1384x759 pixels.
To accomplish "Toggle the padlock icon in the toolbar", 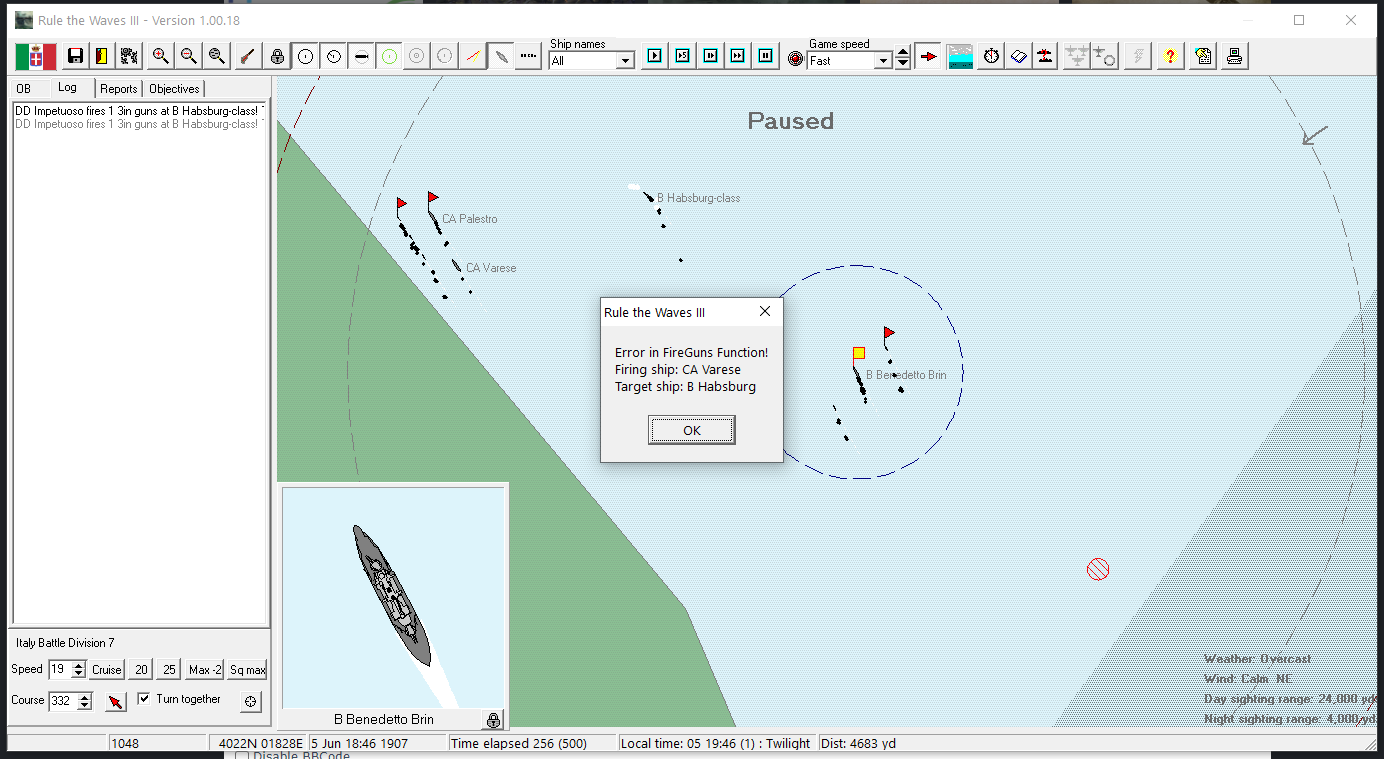I will coord(278,57).
